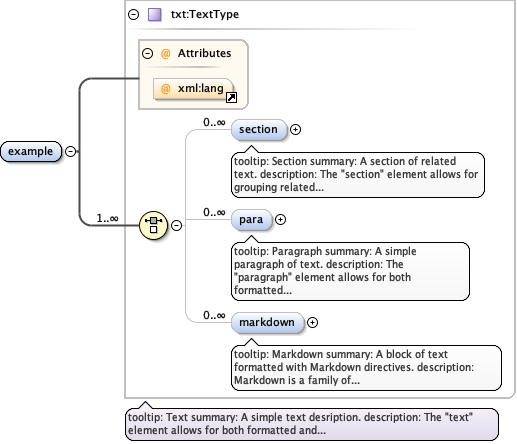Expand the markdown element
Image resolution: width=517 pixels, height=444 pixels.
coord(312,322)
